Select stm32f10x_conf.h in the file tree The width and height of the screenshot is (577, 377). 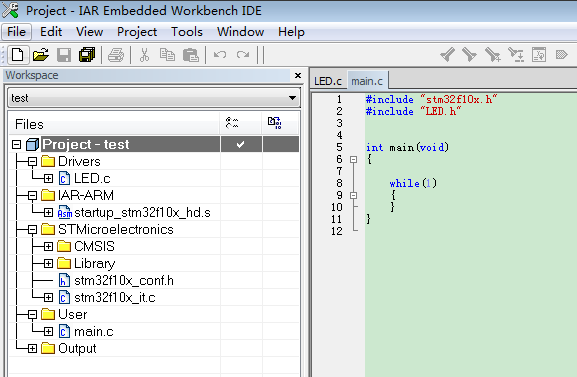tap(124, 281)
